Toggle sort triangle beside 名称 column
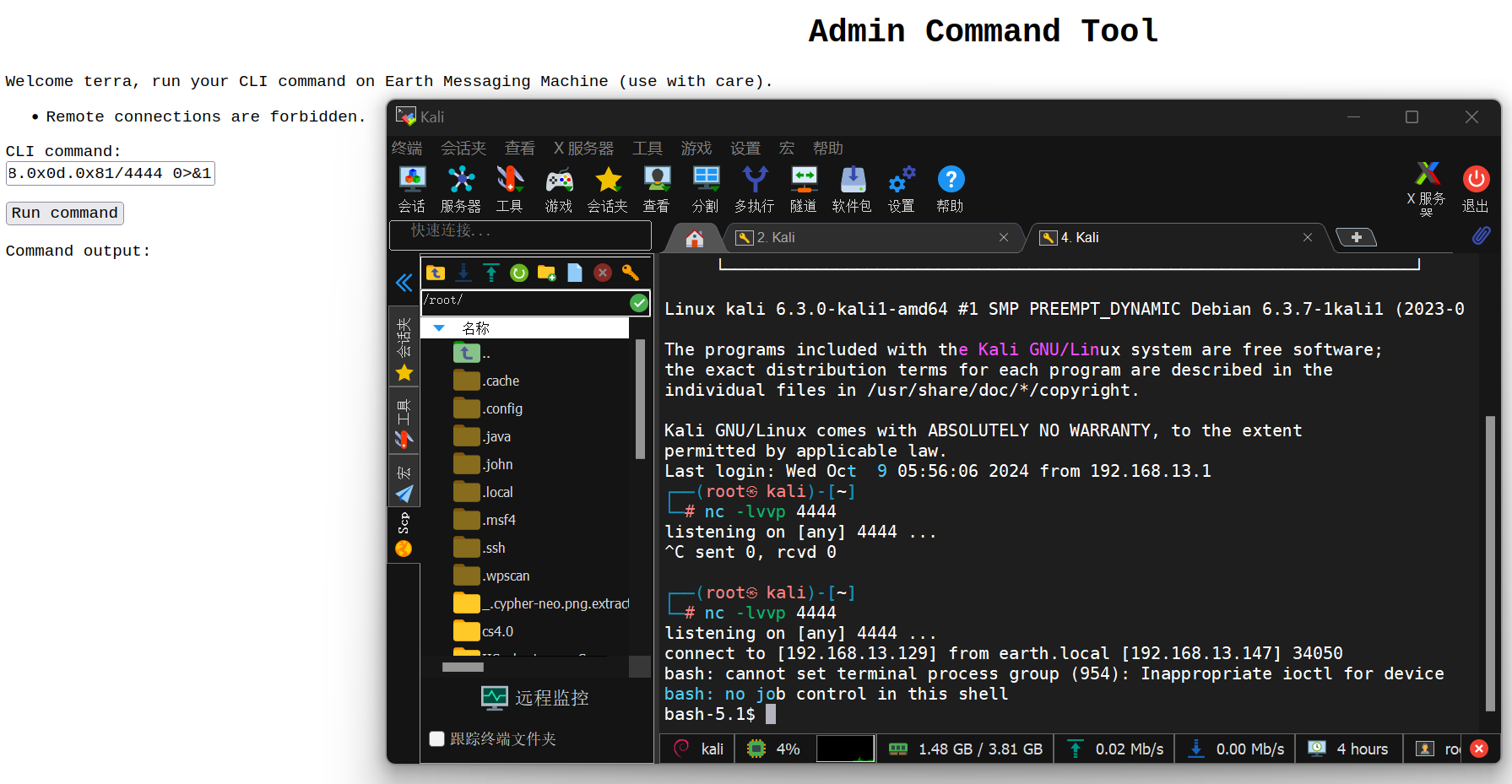 (439, 328)
